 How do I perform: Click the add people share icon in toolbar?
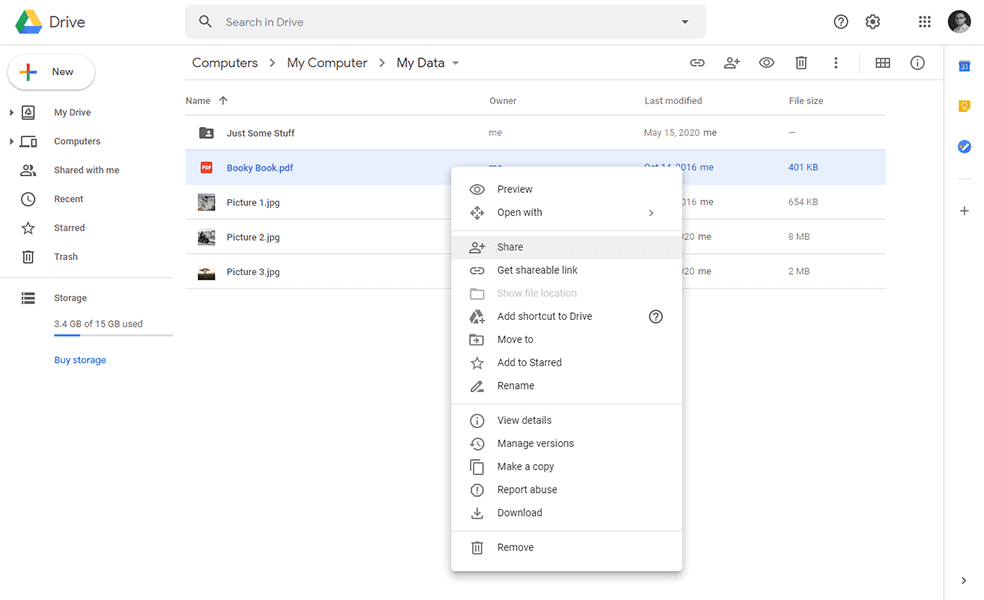click(x=732, y=63)
